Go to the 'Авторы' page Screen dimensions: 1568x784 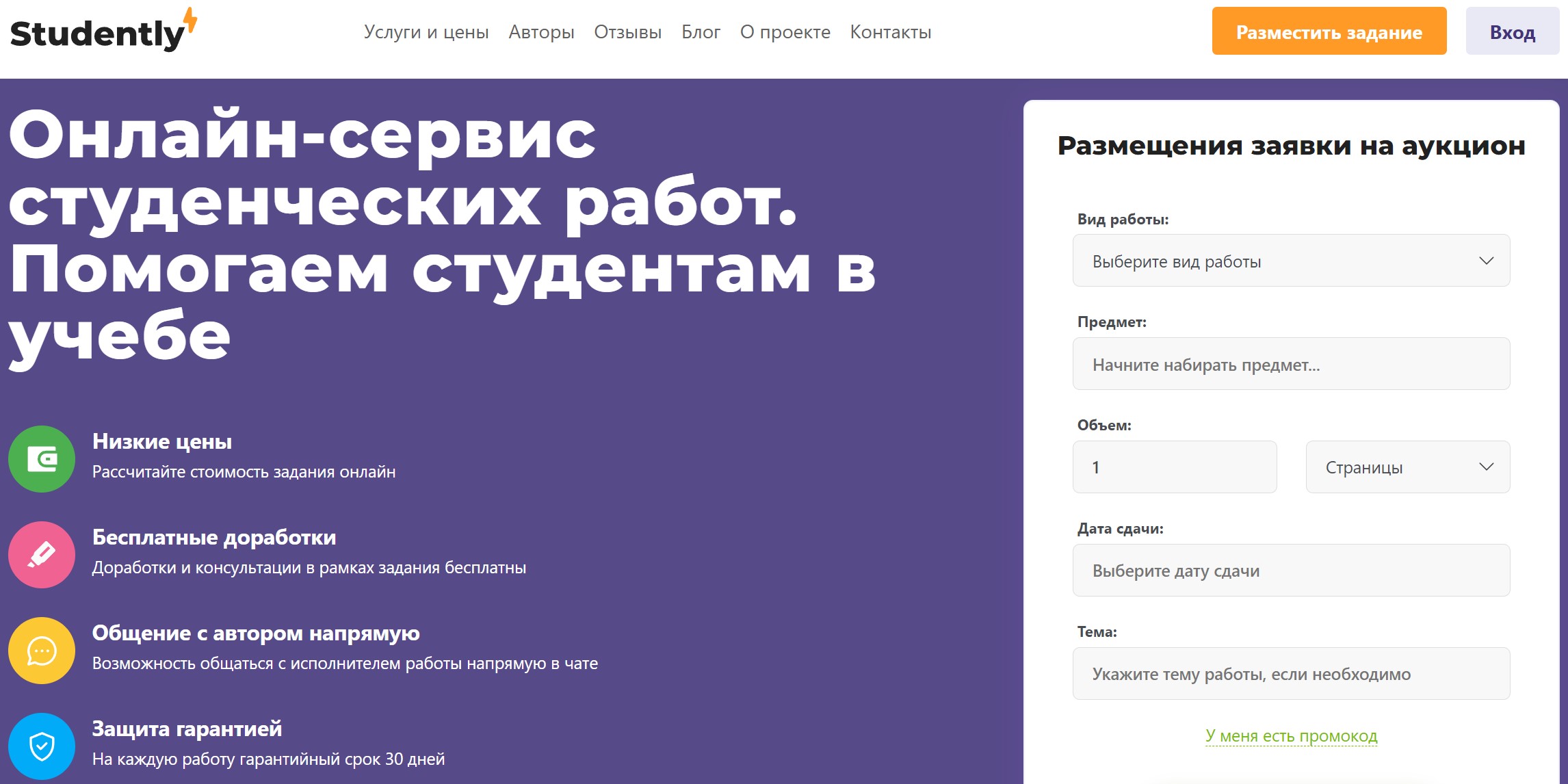[x=541, y=32]
